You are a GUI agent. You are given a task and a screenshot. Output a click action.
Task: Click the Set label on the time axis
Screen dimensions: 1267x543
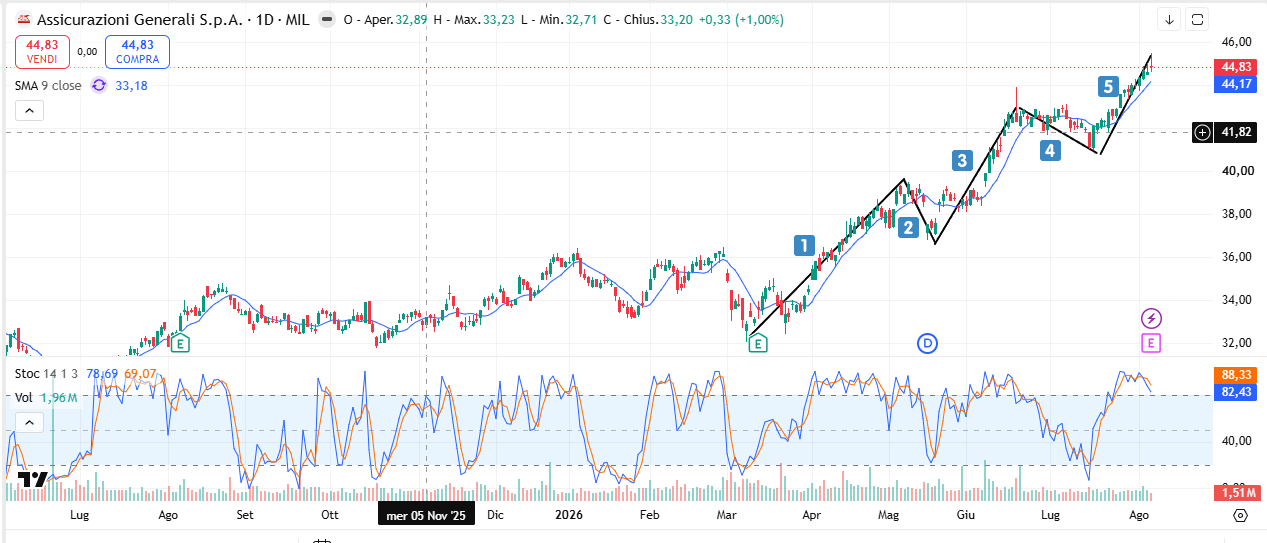tap(244, 516)
